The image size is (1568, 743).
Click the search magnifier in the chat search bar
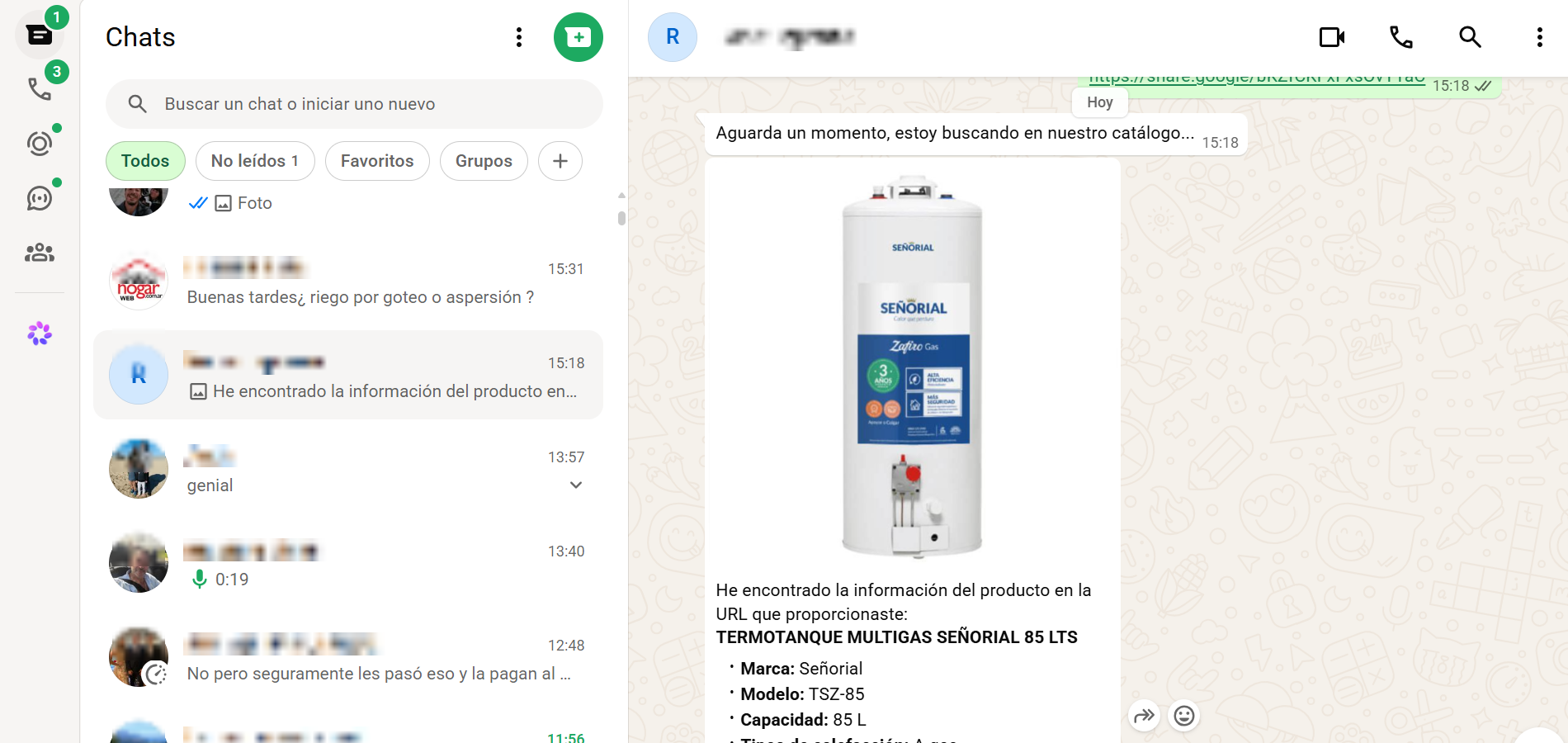tap(138, 104)
